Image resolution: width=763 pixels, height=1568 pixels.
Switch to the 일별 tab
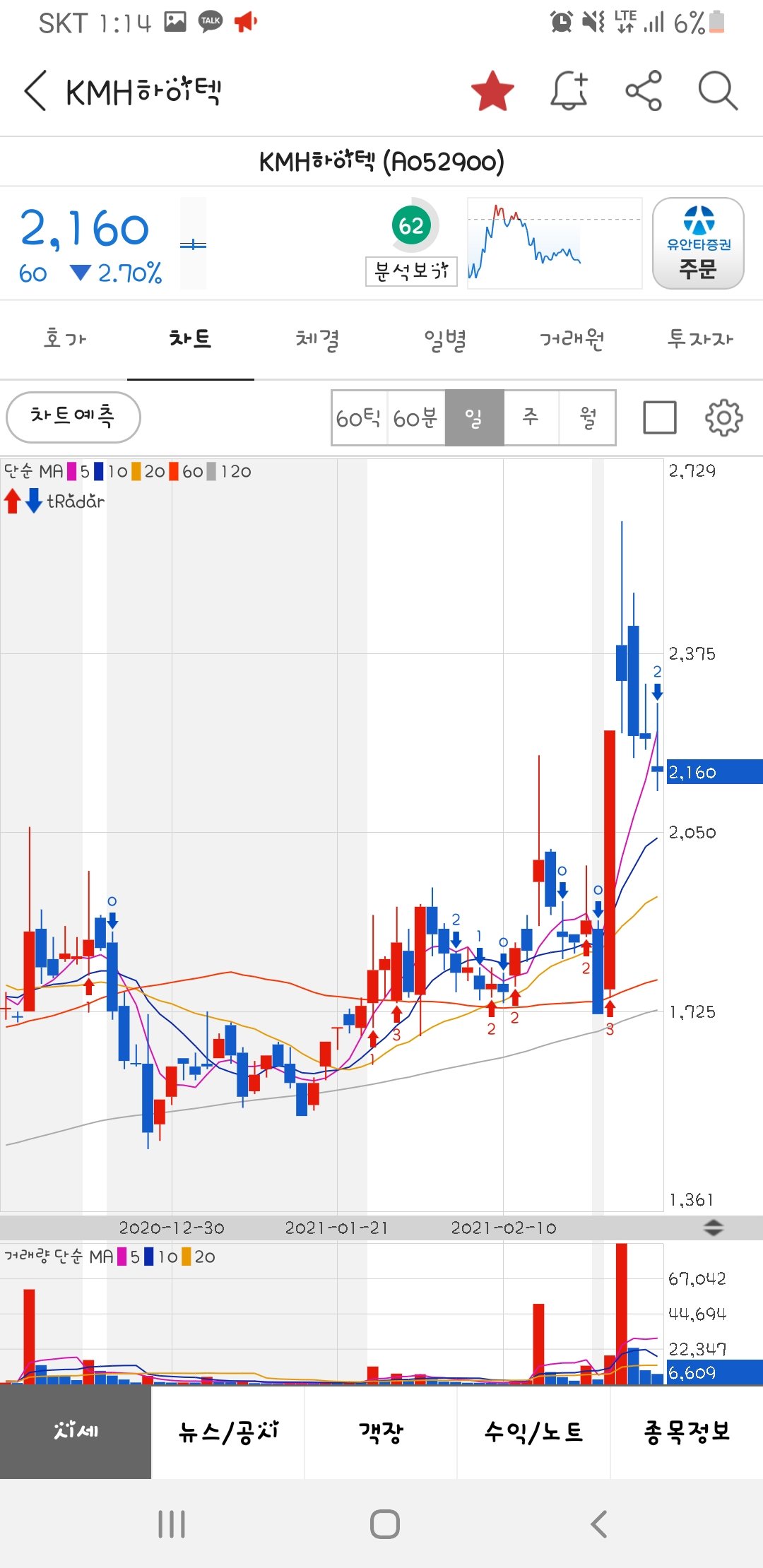pos(445,340)
